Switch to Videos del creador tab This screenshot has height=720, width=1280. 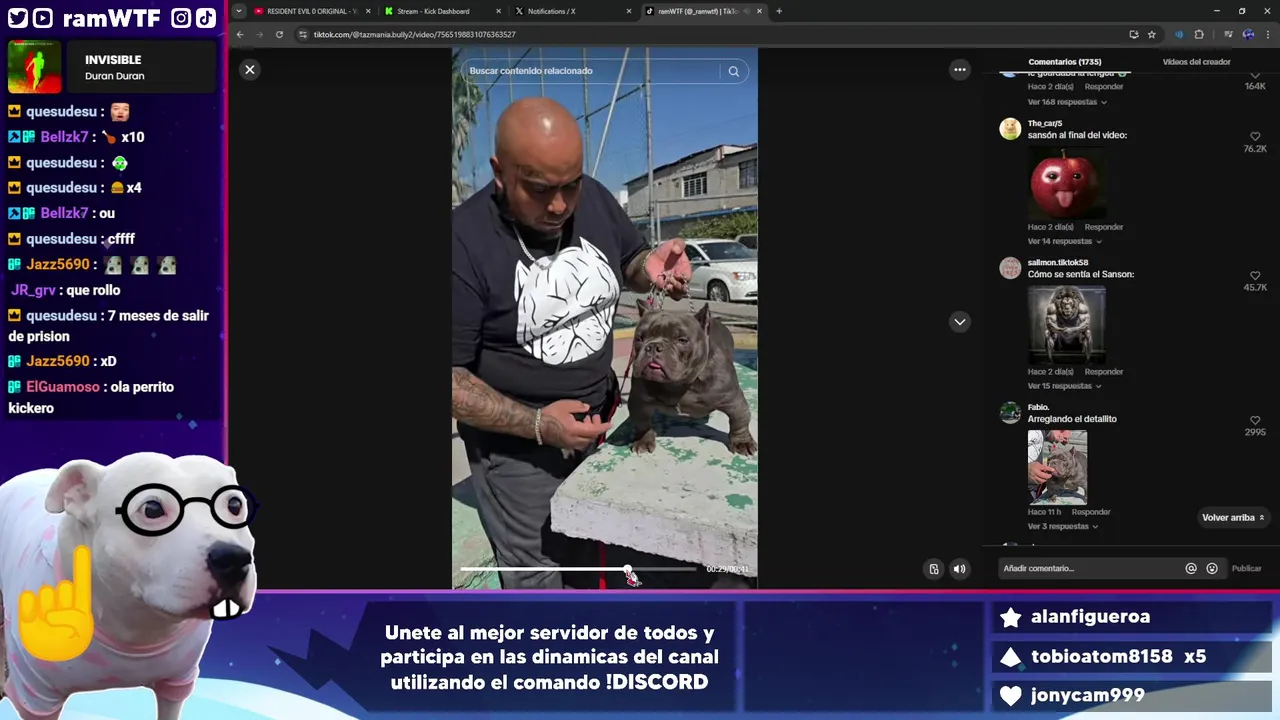(x=1196, y=62)
